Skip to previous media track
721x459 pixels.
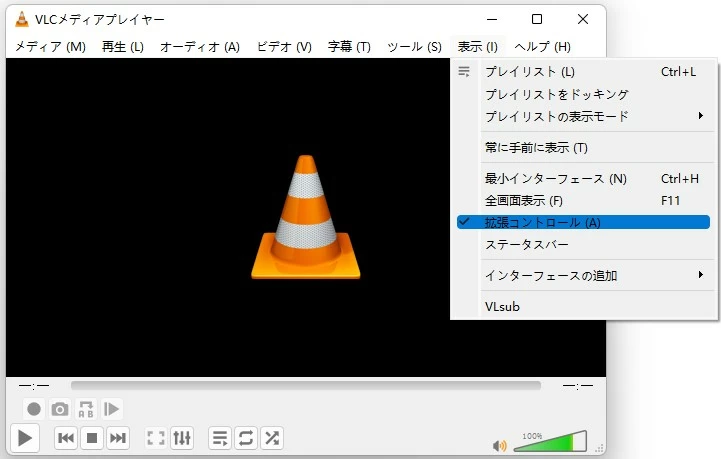(x=66, y=438)
